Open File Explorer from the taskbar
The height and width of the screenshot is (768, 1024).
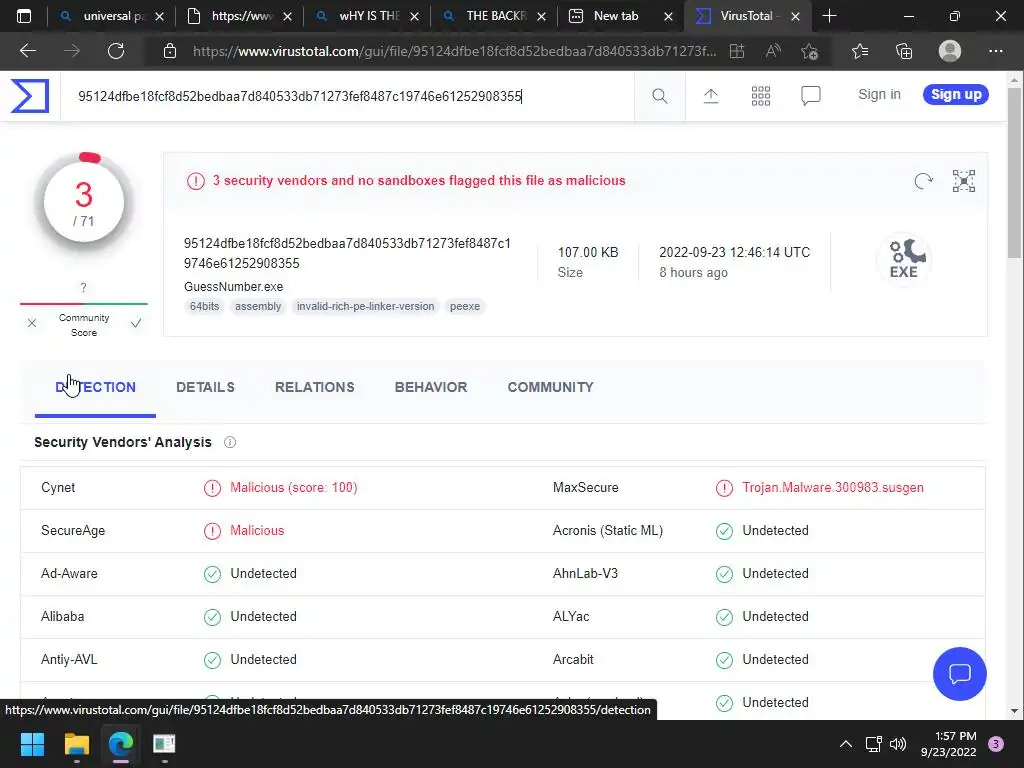coord(76,744)
